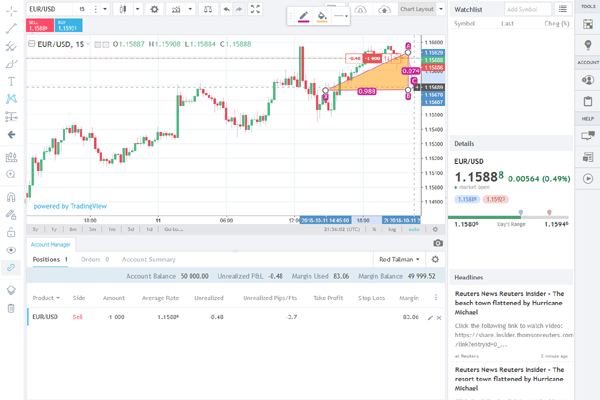Open the Chart Layout dropdown arrow
Image resolution: width=600 pixels, height=400 pixels.
coord(441,9)
